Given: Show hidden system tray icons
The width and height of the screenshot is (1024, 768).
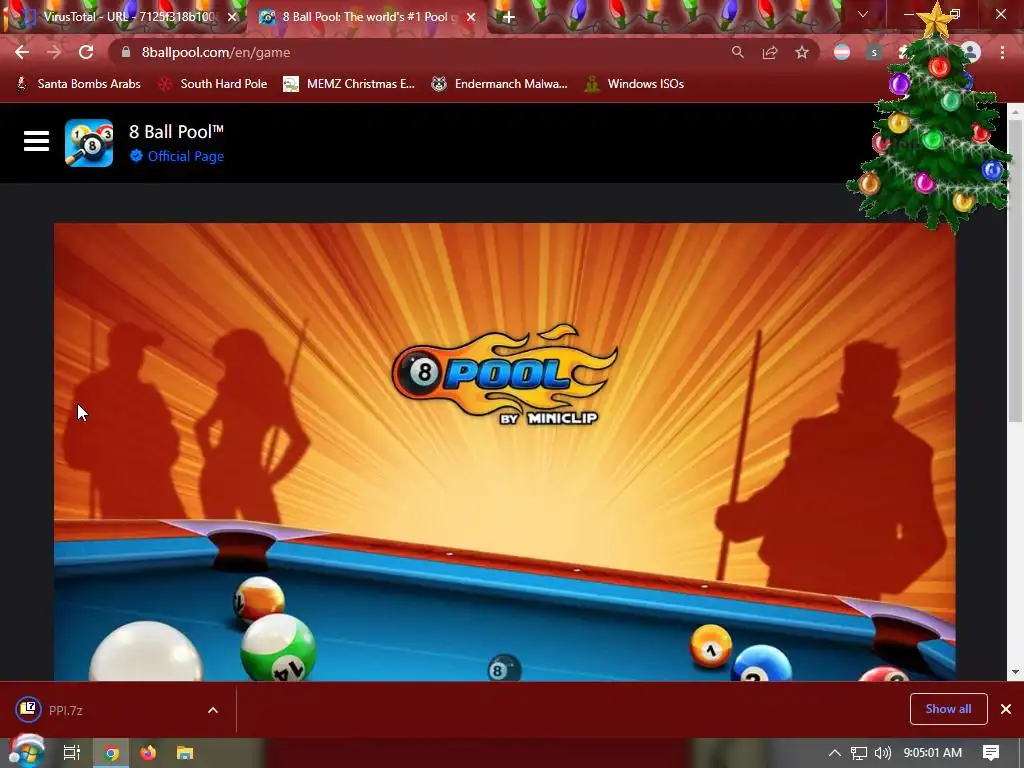Looking at the screenshot, I should 835,753.
